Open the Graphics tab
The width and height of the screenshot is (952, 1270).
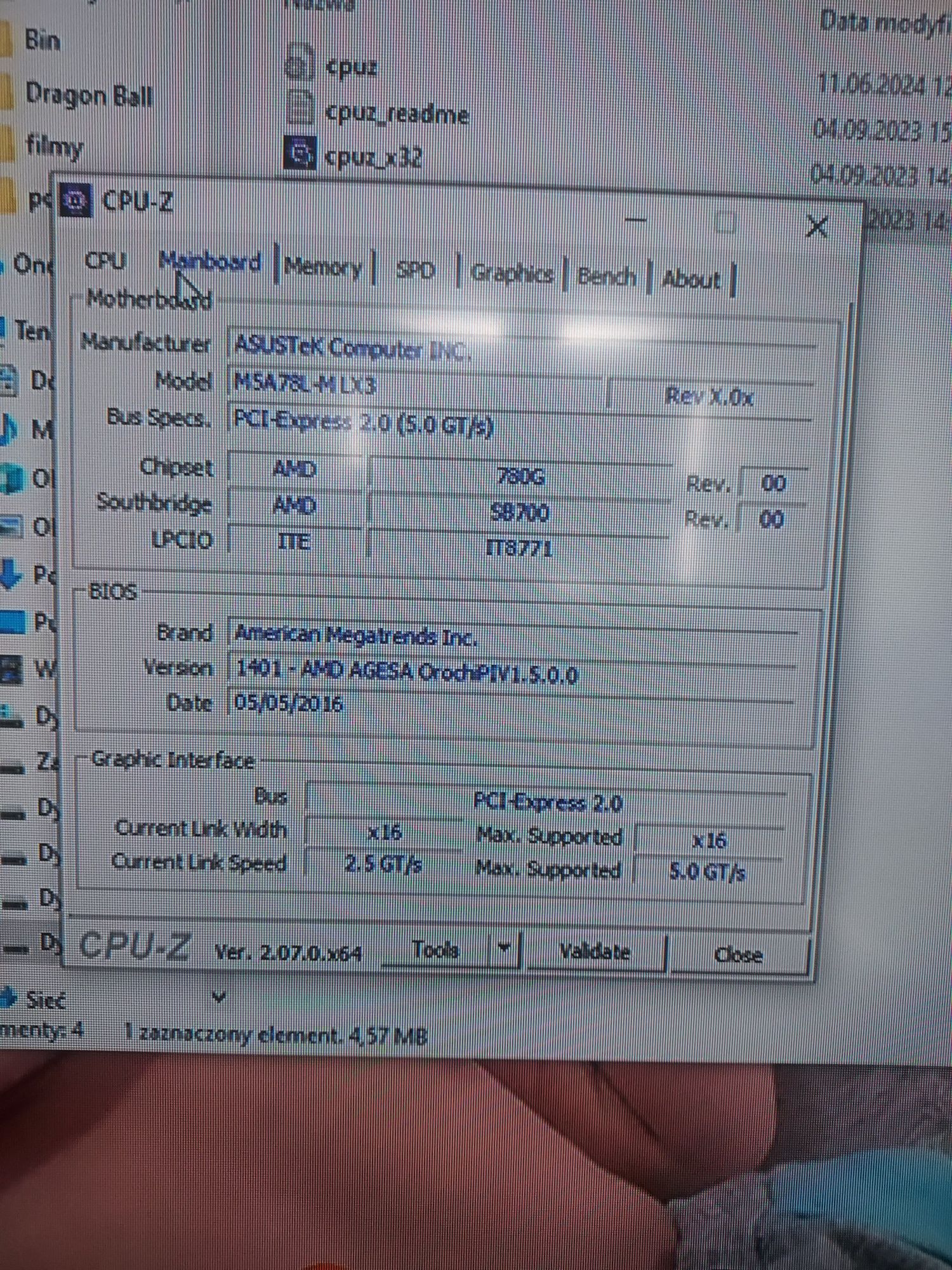(x=512, y=274)
